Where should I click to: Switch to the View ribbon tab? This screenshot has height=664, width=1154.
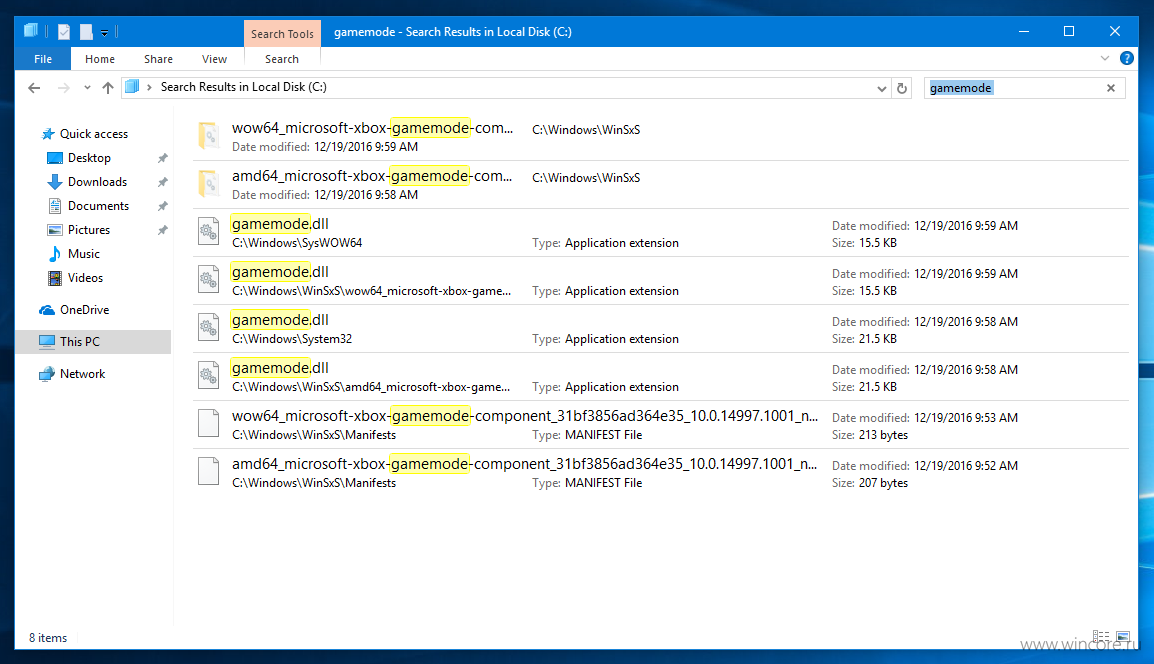click(x=214, y=59)
